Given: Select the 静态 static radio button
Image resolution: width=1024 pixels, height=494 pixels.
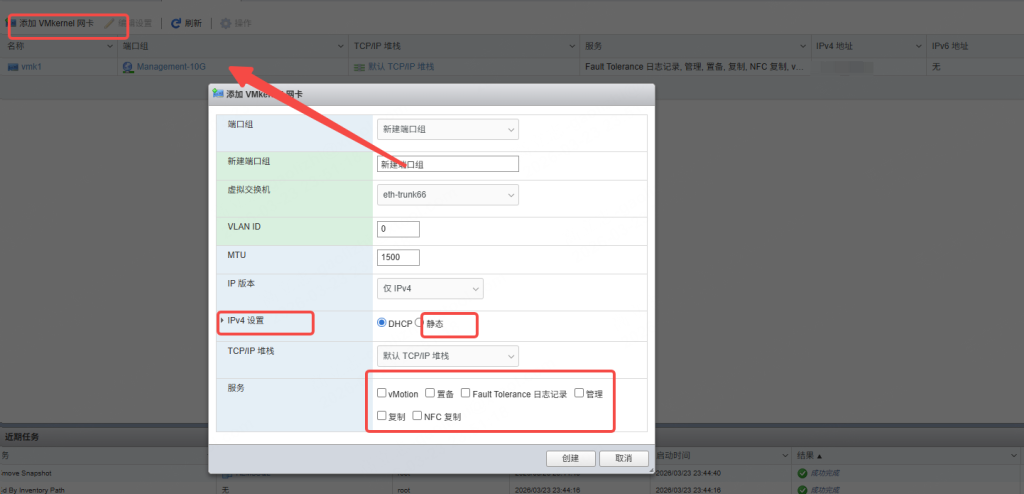Looking at the screenshot, I should pos(420,322).
